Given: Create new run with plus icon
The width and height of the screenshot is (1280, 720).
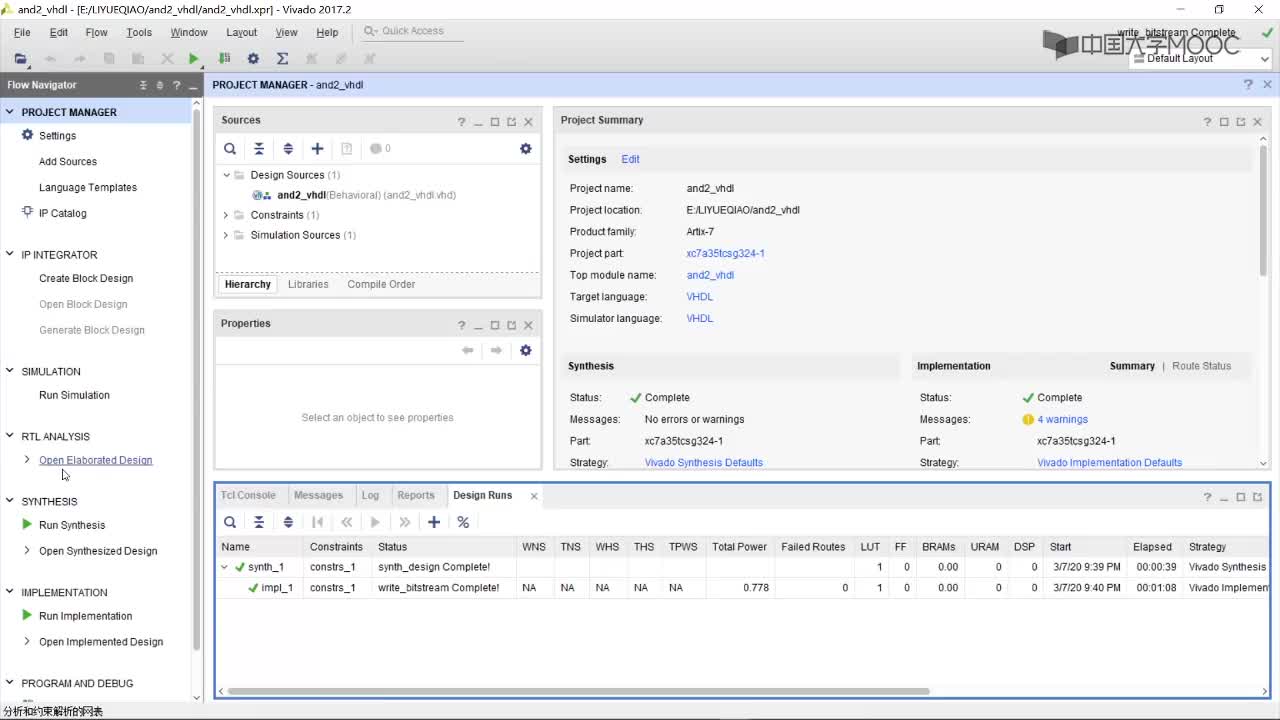Looking at the screenshot, I should [x=434, y=522].
